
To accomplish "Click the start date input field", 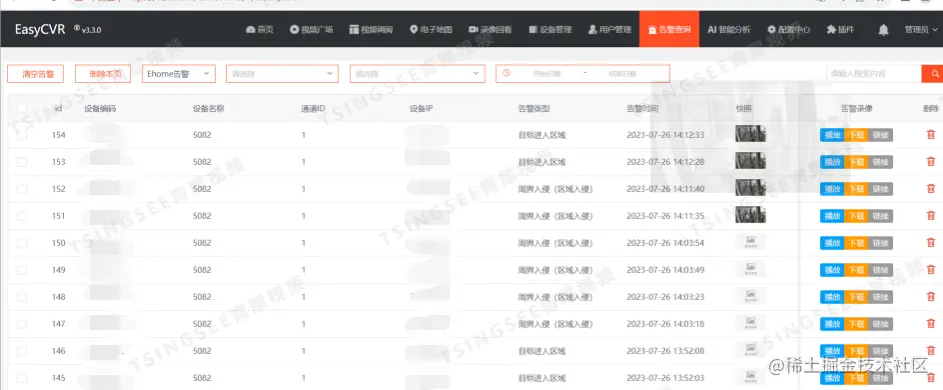I will click(546, 73).
